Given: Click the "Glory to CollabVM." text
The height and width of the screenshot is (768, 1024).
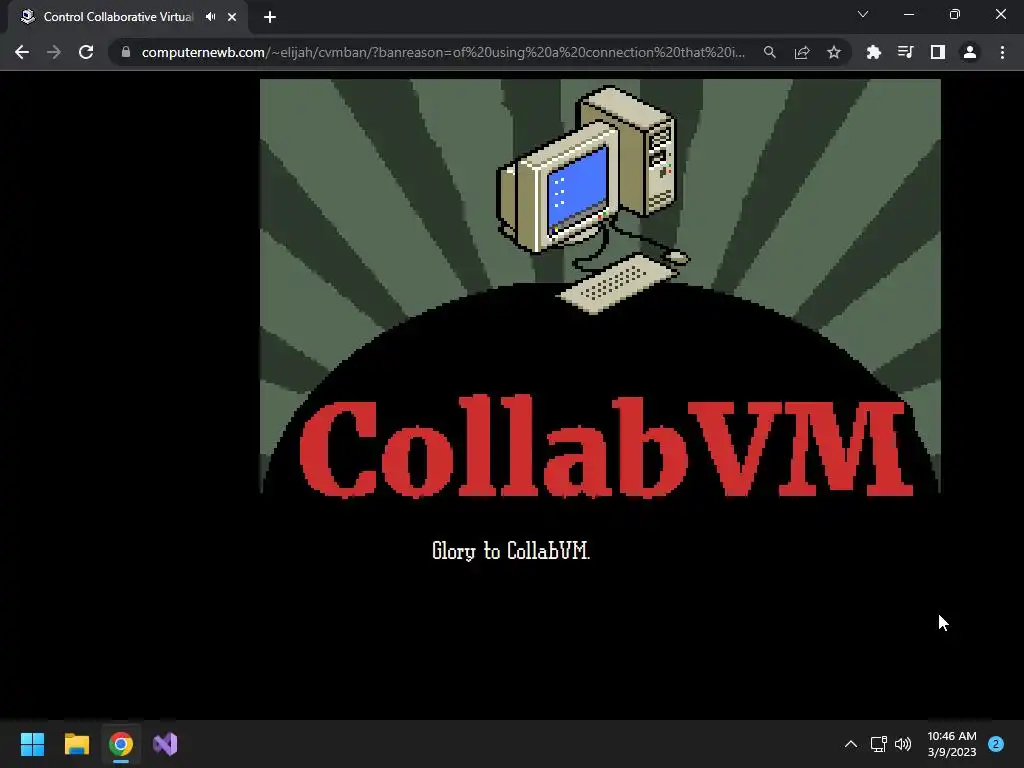Looking at the screenshot, I should point(511,551).
